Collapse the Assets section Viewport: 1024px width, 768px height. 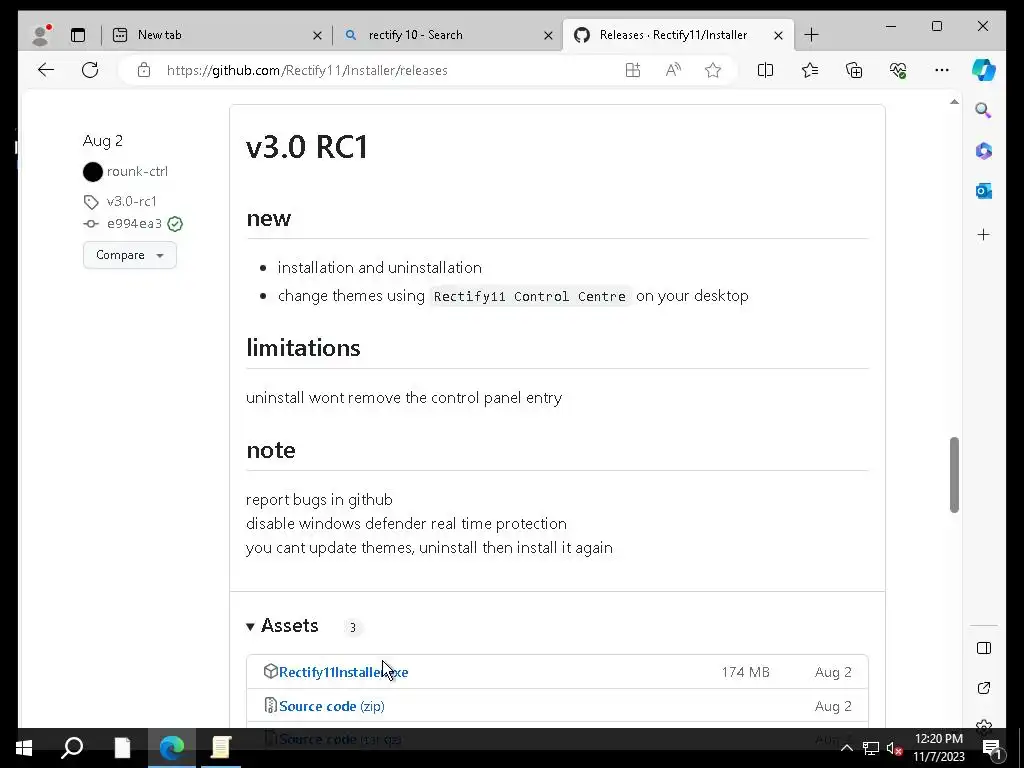click(283, 626)
